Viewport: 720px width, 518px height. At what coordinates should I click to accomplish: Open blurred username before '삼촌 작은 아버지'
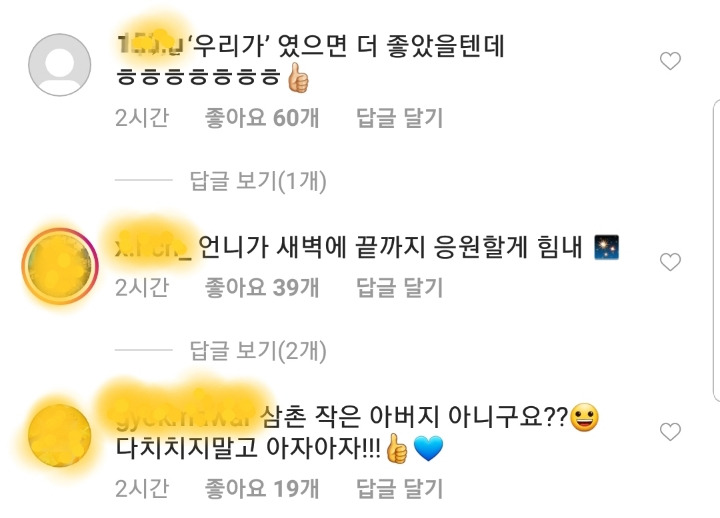[185, 418]
